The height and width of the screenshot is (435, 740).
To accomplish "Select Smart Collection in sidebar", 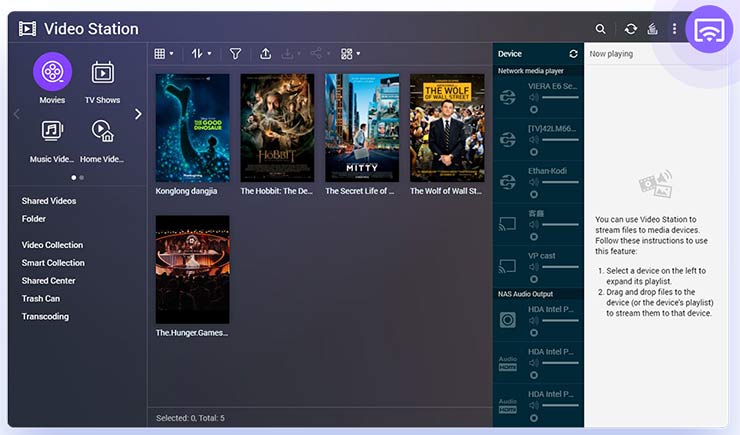I will pos(53,263).
